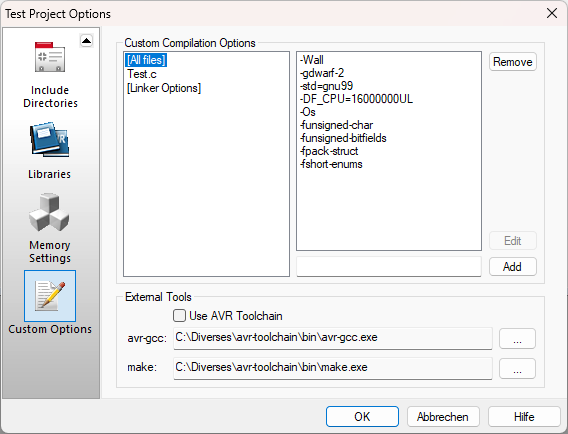This screenshot has height=434, width=568.
Task: Select [All files] in file list
Action: point(146,60)
